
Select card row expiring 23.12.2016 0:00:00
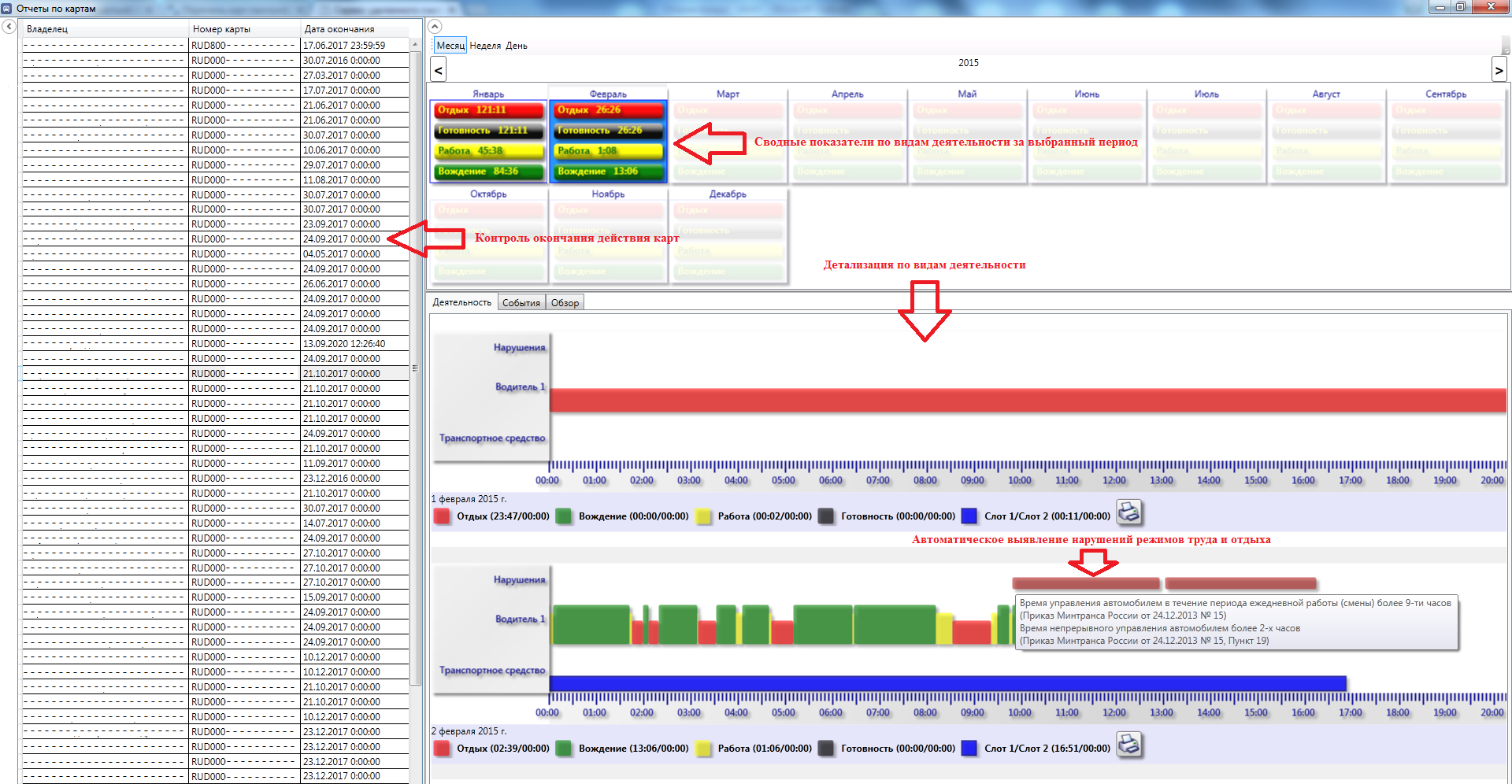pyautogui.click(x=216, y=479)
